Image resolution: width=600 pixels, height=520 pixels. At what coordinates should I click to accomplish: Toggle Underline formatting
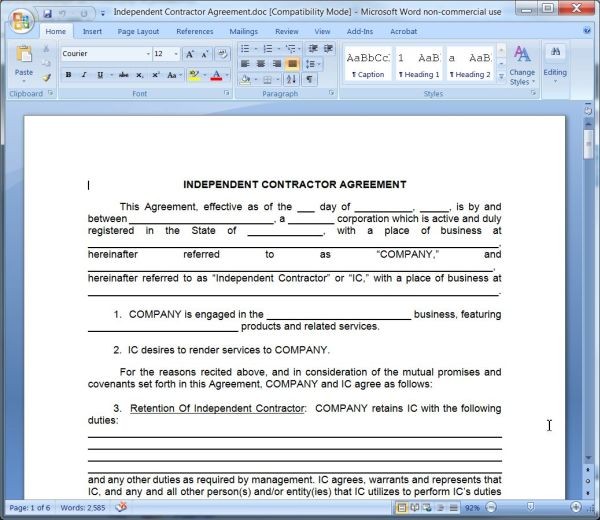tap(100, 75)
